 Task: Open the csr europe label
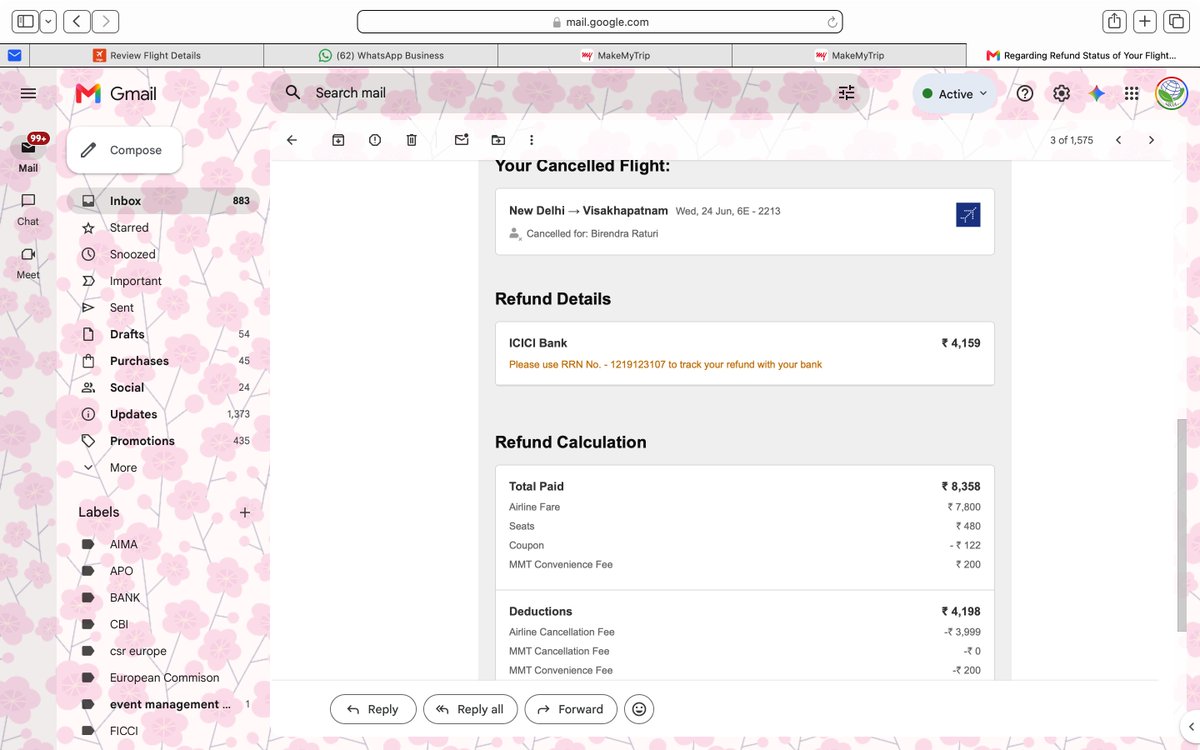click(163, 651)
